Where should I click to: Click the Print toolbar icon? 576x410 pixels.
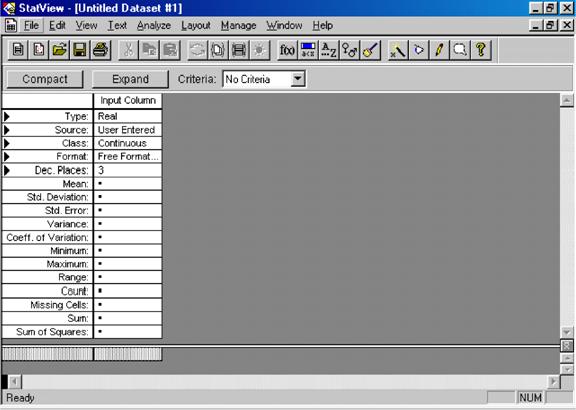101,50
